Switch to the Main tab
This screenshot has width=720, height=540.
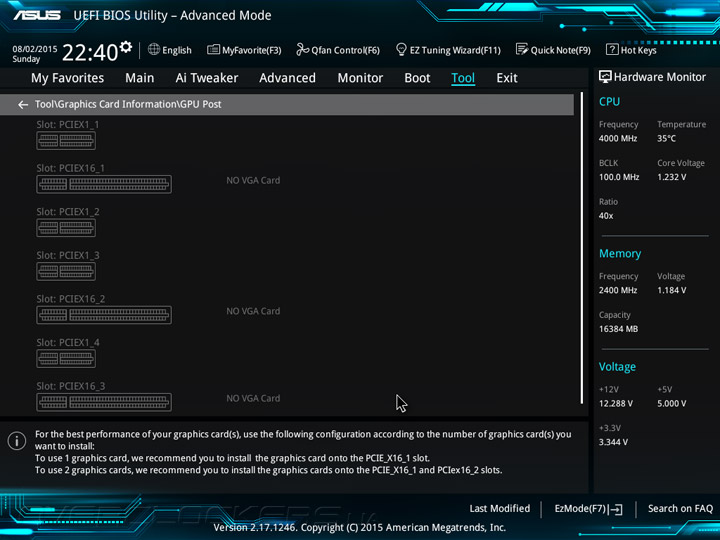[x=140, y=78]
